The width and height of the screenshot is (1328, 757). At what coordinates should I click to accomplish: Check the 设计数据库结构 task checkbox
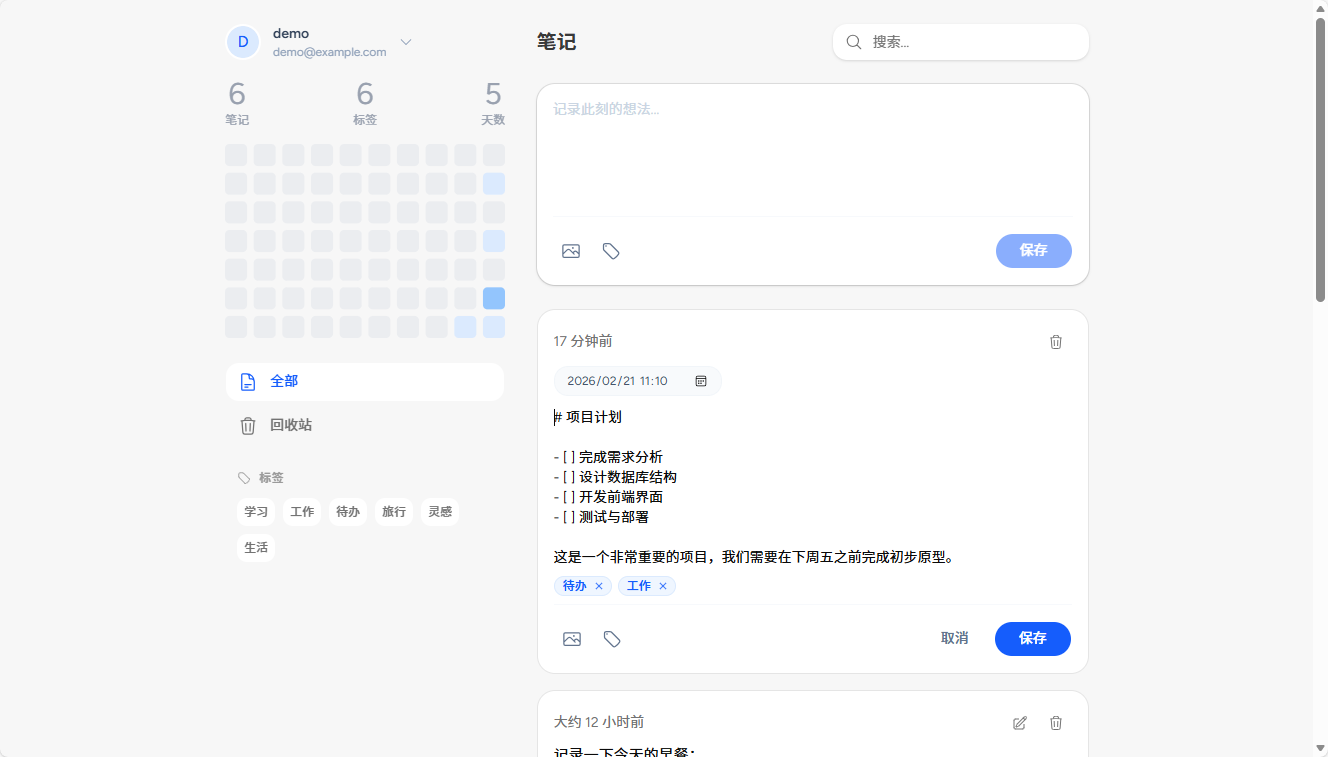pyautogui.click(x=571, y=477)
